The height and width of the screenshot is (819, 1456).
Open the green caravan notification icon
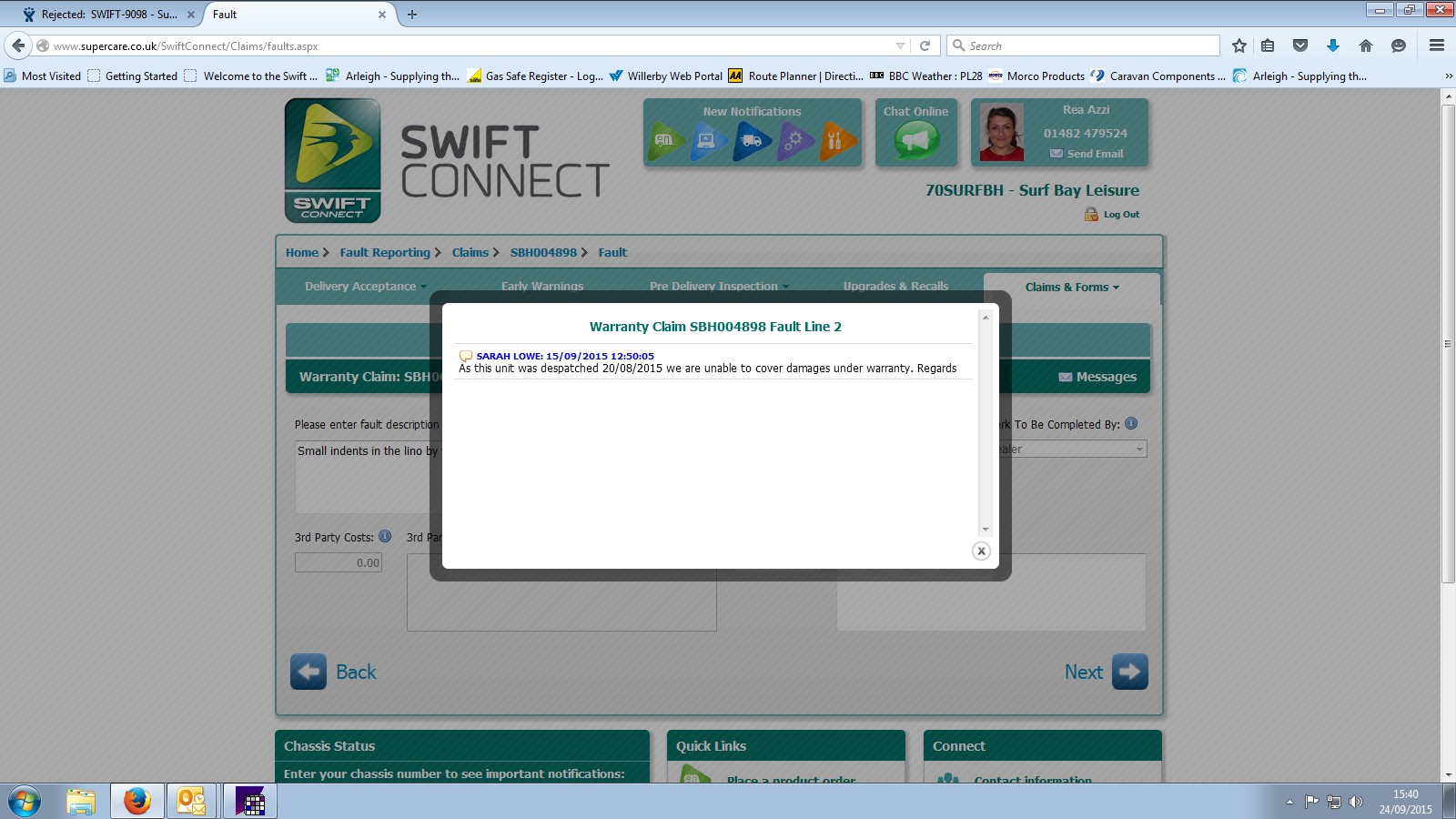[x=667, y=141]
